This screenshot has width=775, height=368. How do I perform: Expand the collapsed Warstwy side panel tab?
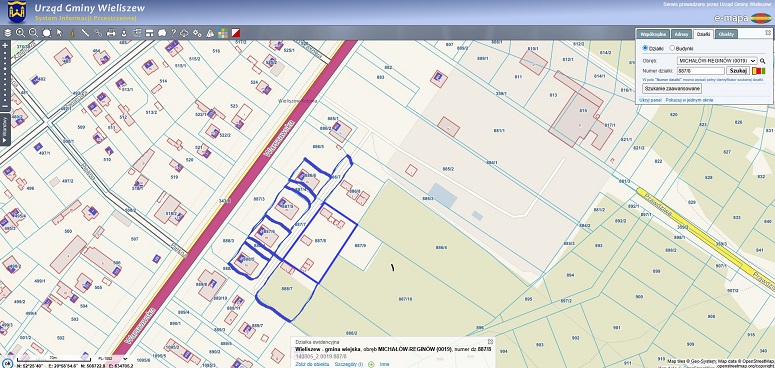point(5,129)
